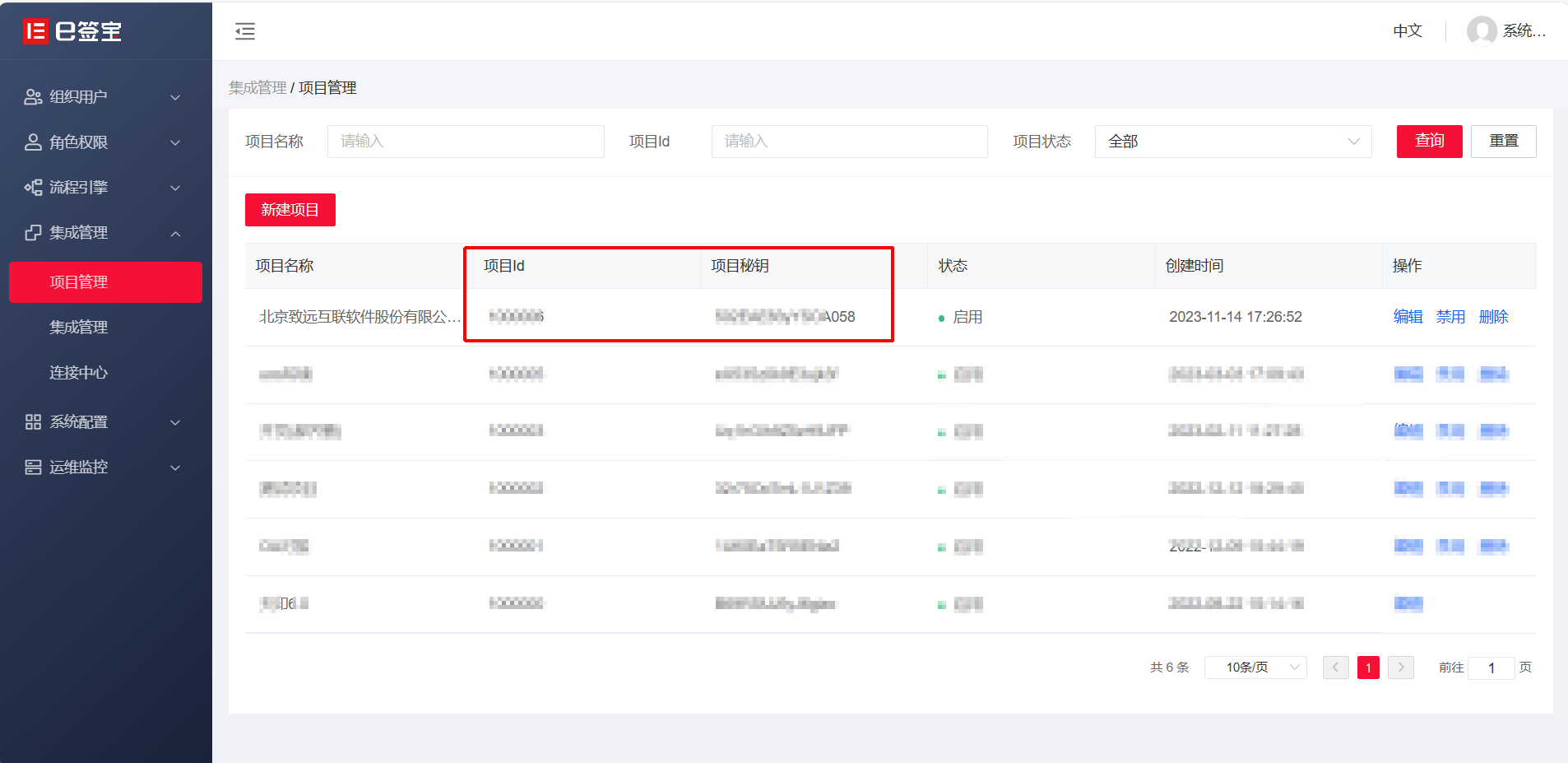Click the 新建项目 button

[290, 210]
